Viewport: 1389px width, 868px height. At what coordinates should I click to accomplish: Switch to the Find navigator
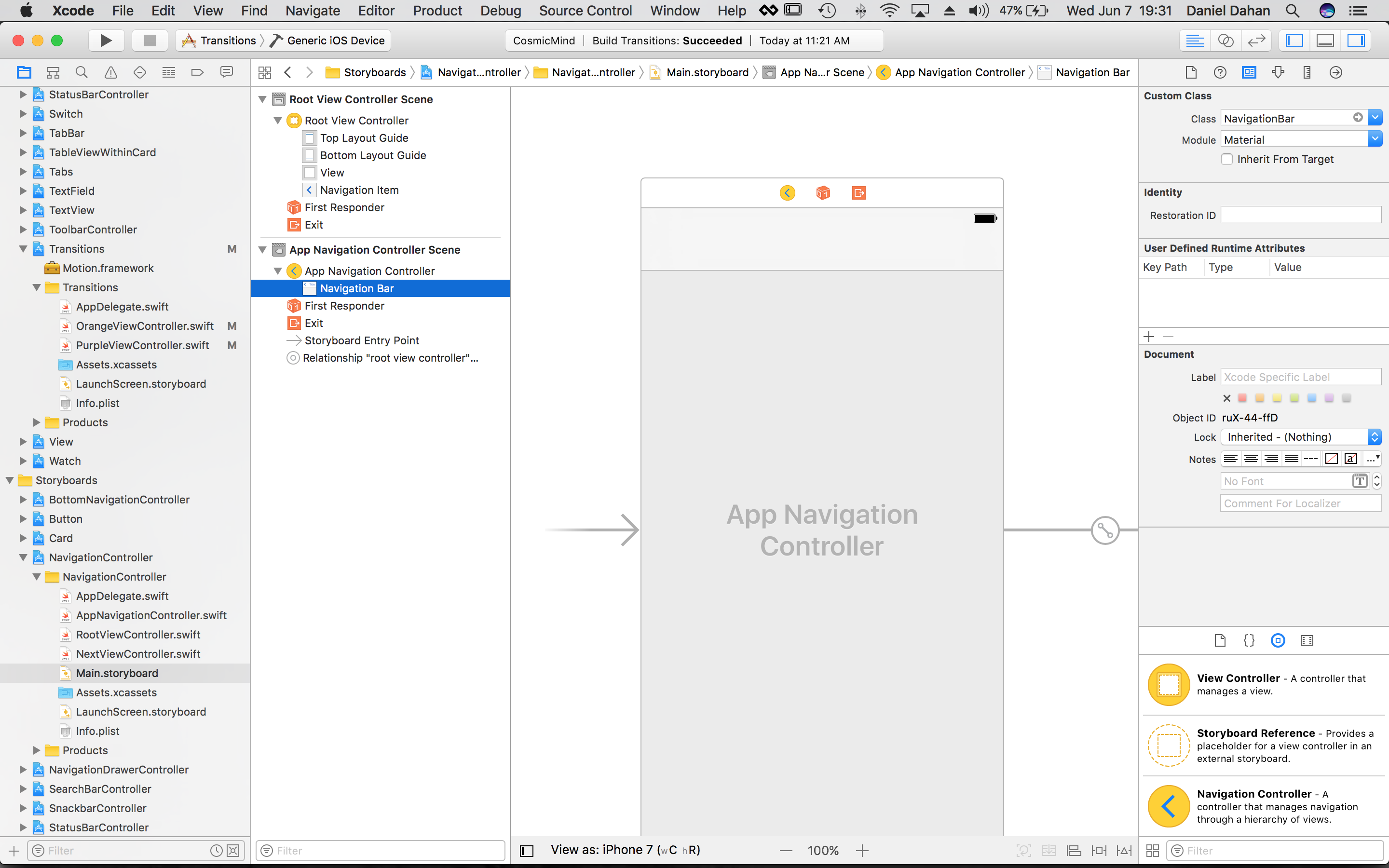point(82,72)
